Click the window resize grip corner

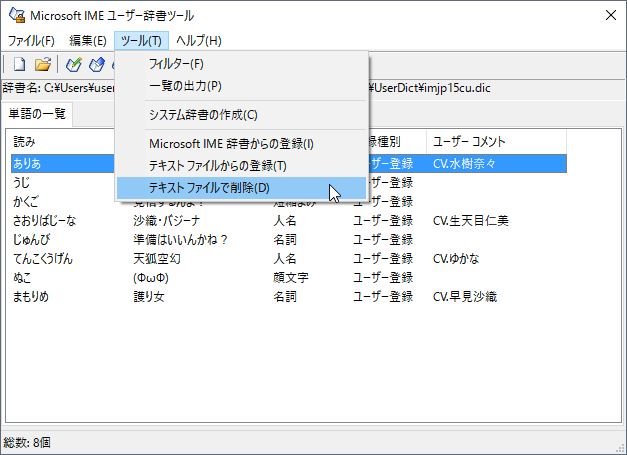(621, 449)
